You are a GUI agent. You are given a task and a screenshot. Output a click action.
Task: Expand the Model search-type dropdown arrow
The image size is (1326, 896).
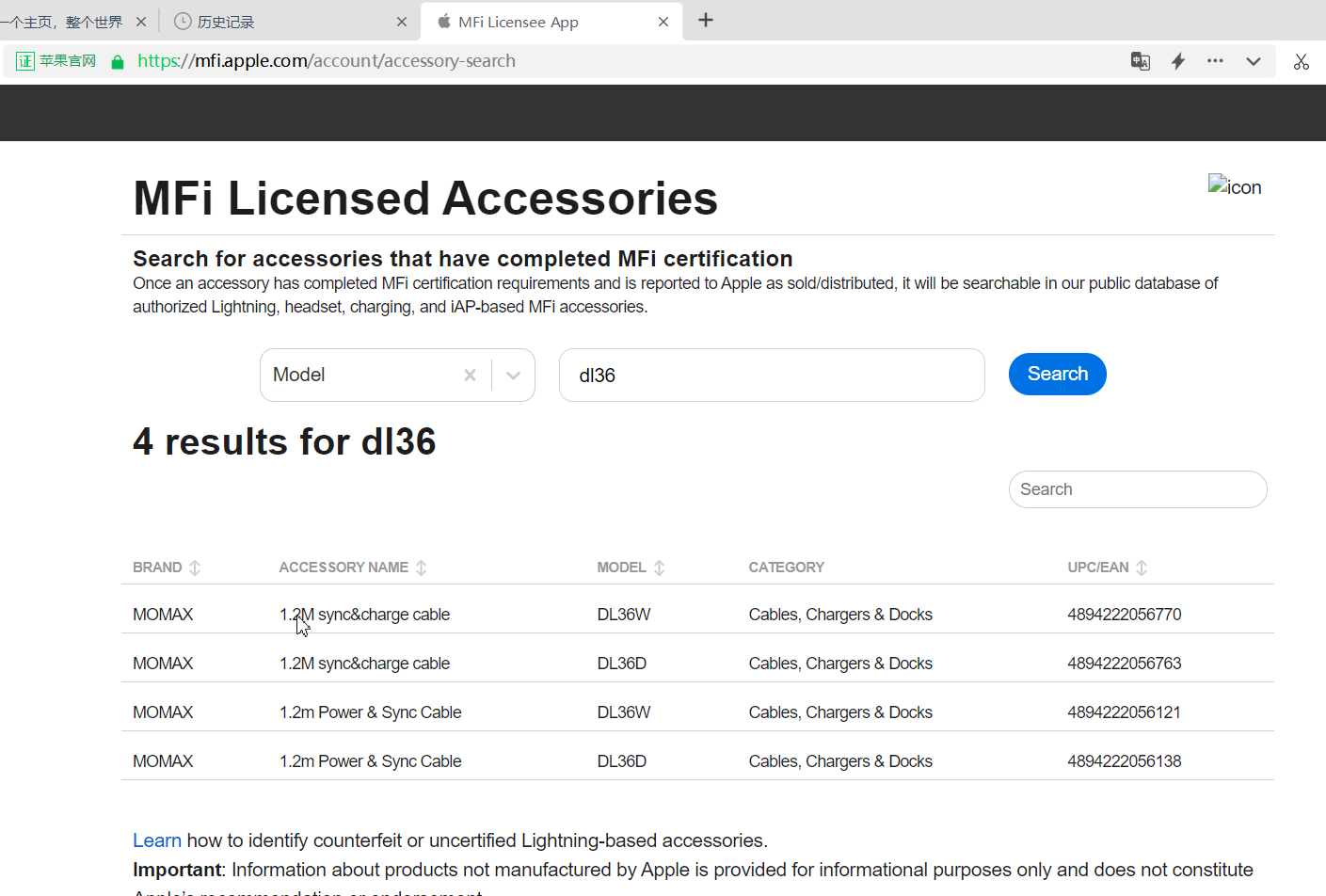tap(513, 376)
